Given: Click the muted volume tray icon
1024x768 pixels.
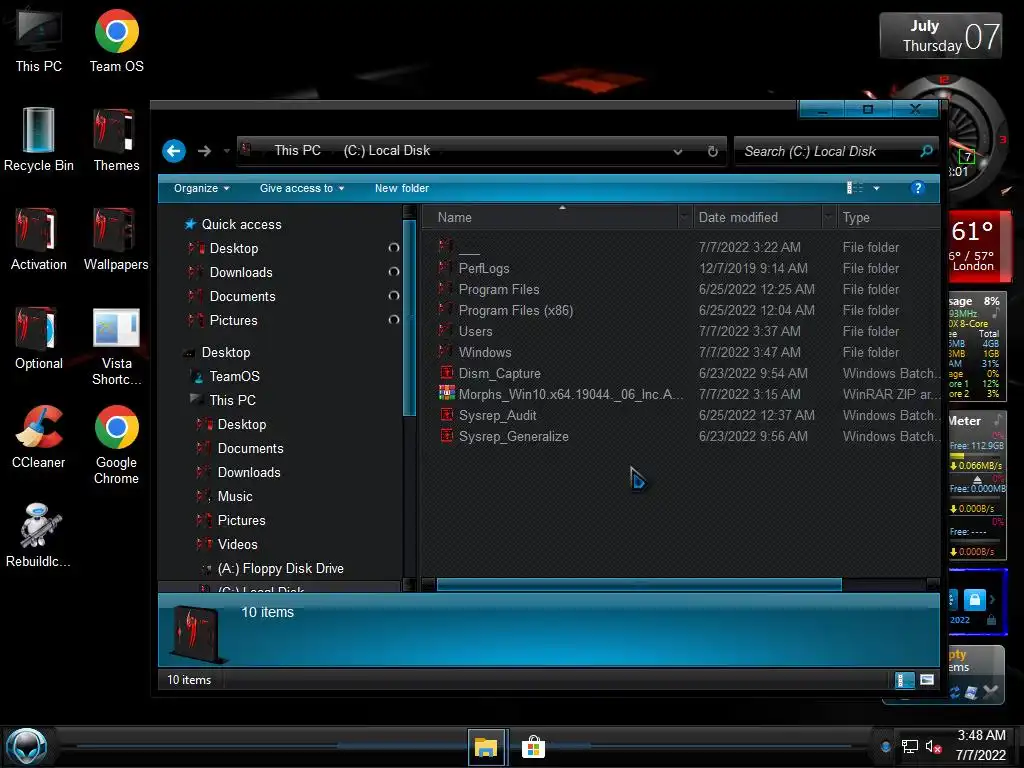Looking at the screenshot, I should click(933, 746).
